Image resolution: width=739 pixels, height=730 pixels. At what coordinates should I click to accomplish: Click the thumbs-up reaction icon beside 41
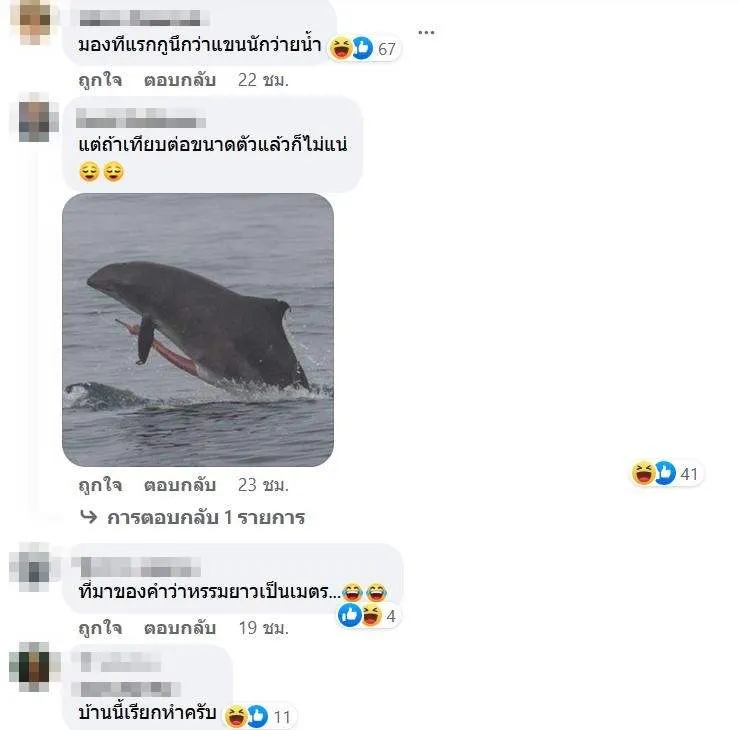[x=665, y=473]
